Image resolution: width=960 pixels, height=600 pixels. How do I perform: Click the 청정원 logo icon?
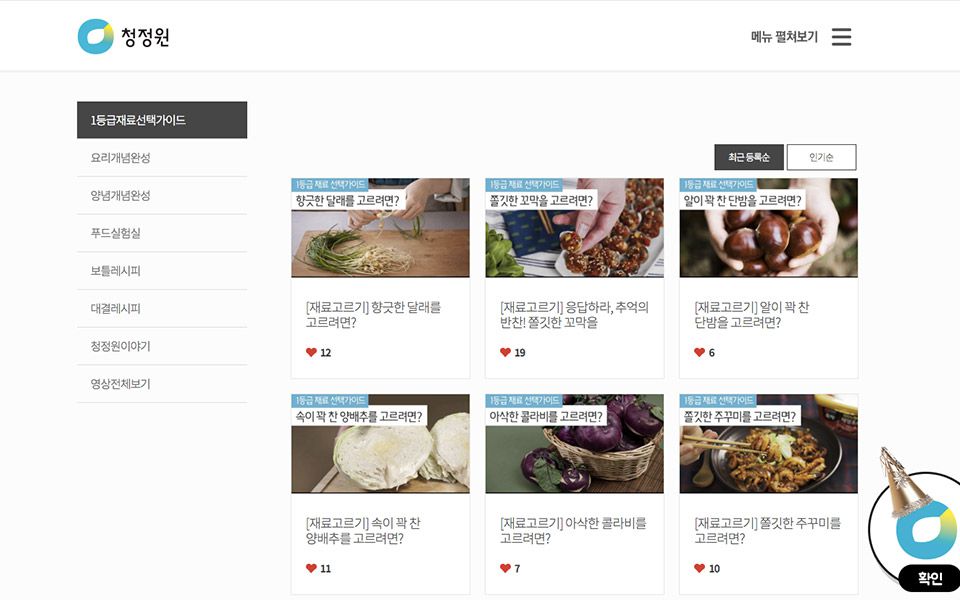(x=96, y=37)
